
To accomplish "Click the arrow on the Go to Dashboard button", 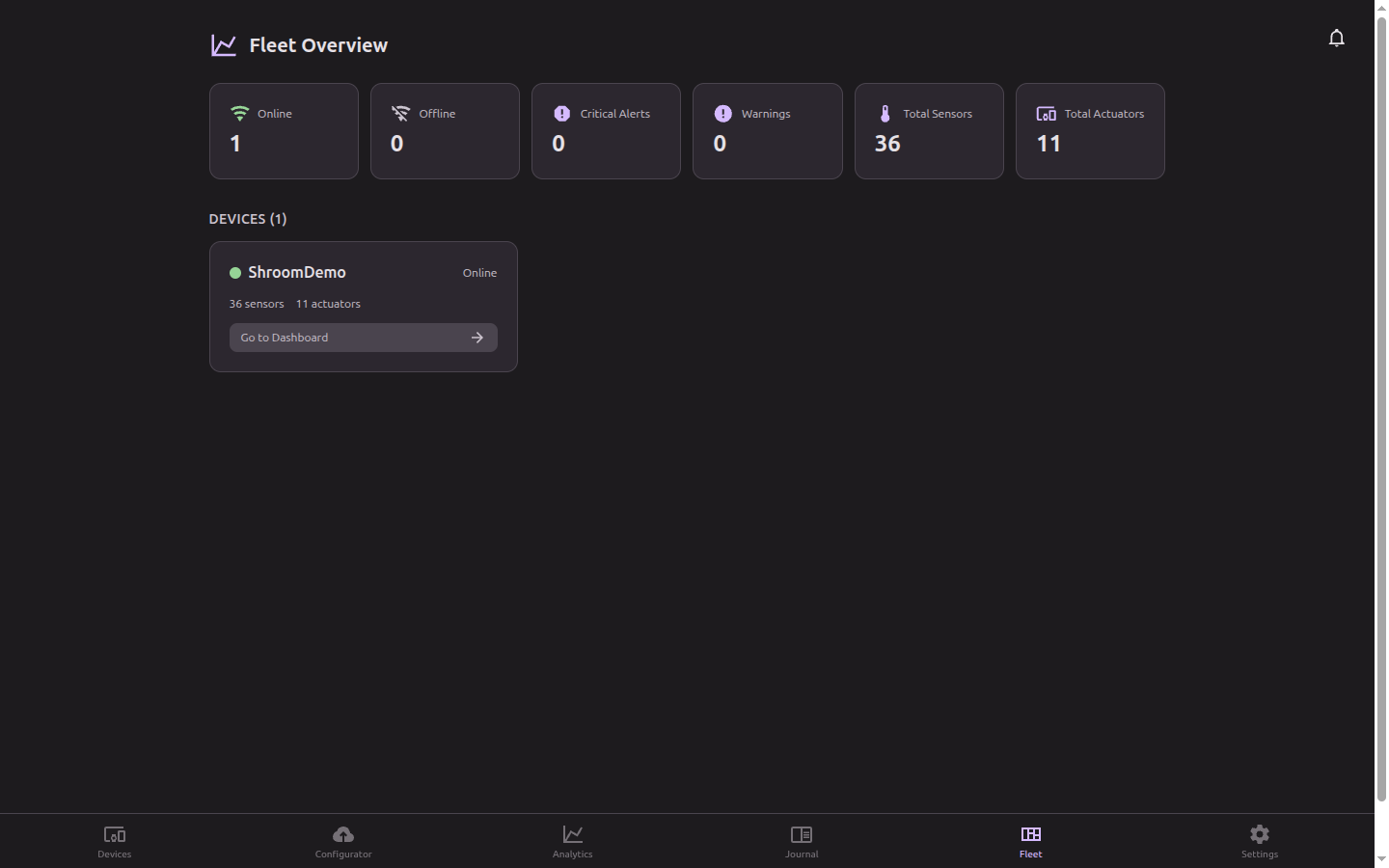I will [x=477, y=338].
